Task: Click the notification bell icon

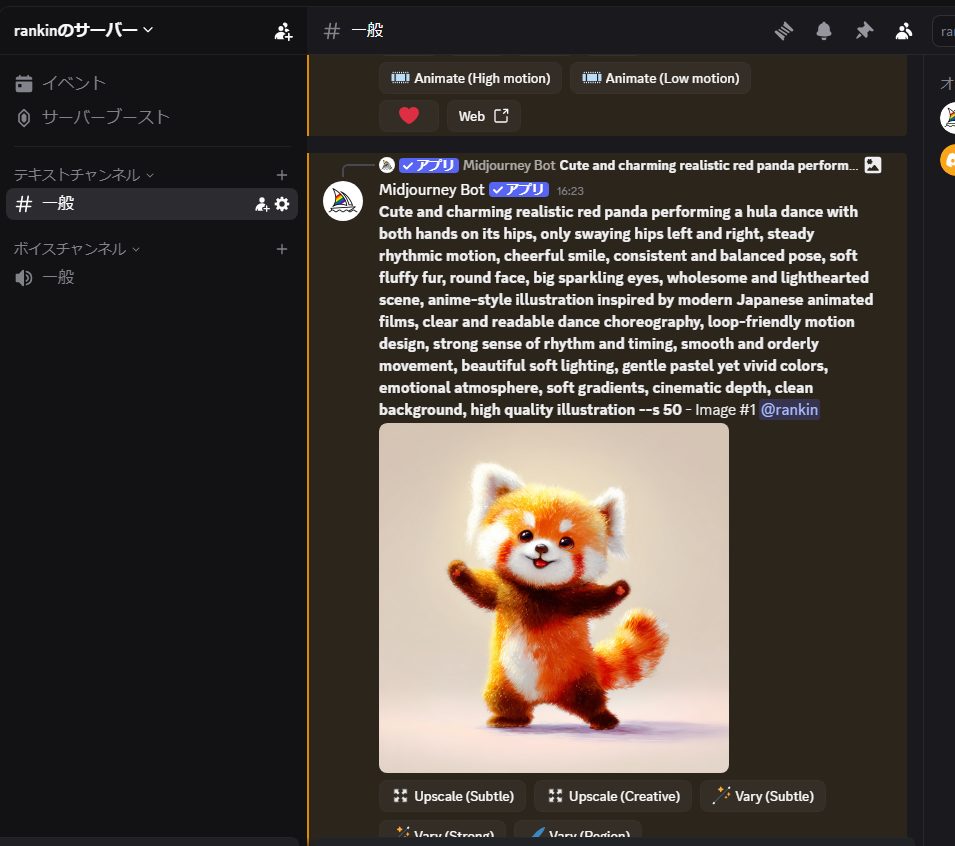Action: 824,31
